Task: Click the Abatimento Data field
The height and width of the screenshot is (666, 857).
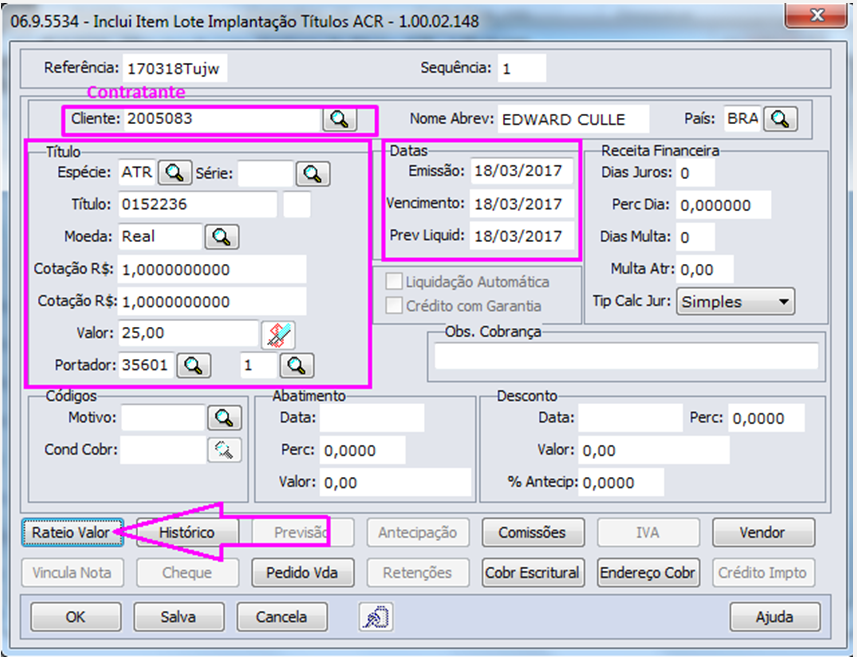Action: coord(372,419)
